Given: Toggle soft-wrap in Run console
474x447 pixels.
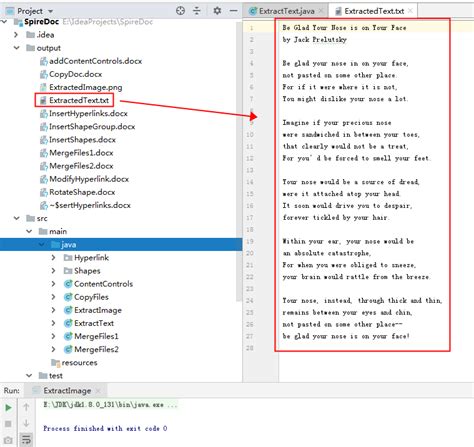Looking at the screenshot, I should 26,439.
